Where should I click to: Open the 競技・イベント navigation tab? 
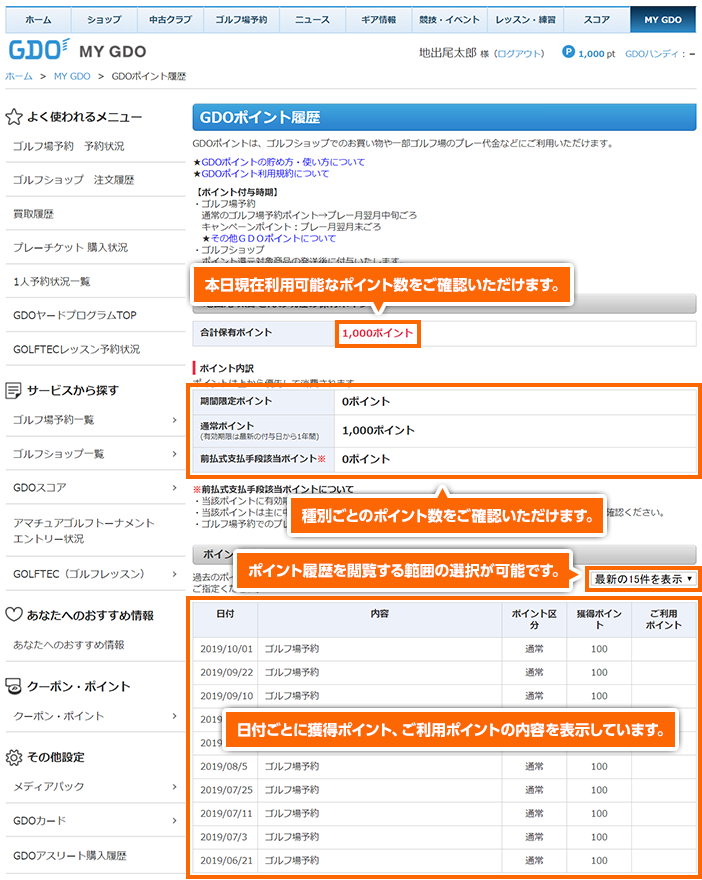(x=449, y=20)
